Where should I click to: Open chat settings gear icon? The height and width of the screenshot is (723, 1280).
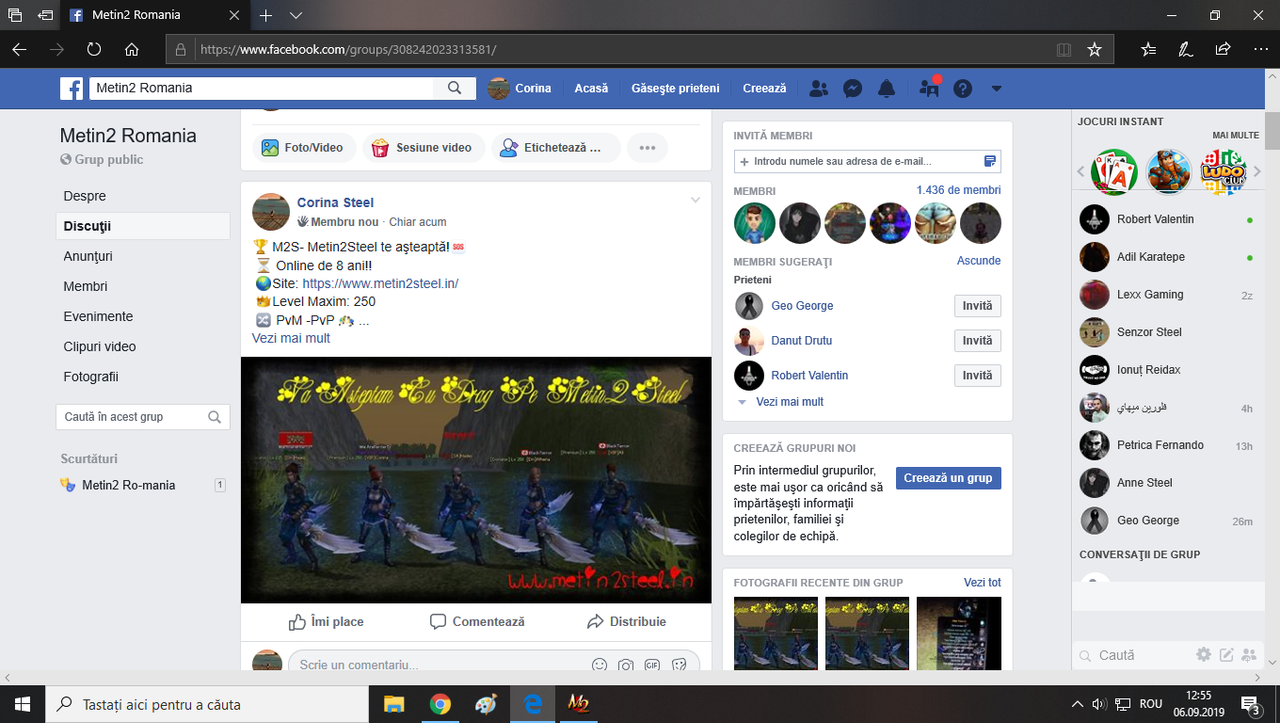1204,655
